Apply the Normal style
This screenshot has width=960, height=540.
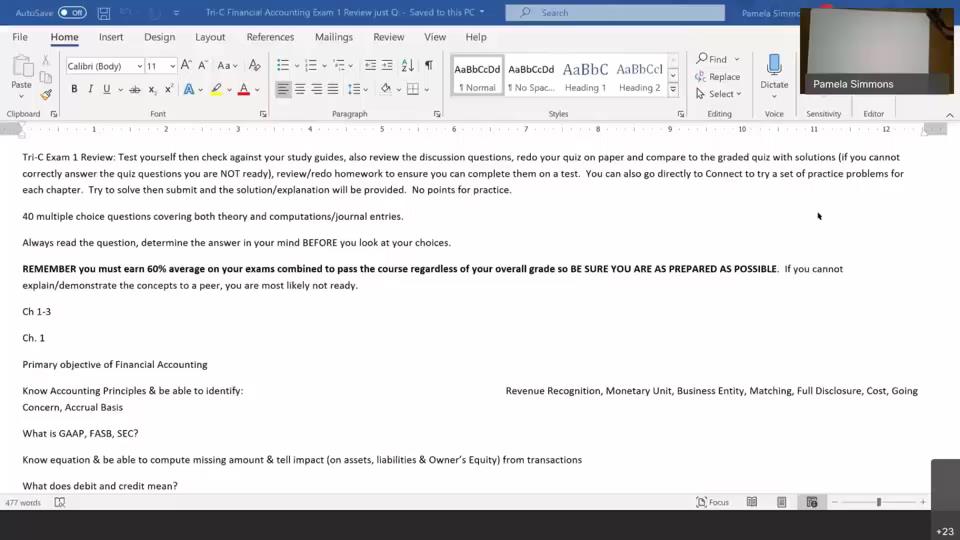pyautogui.click(x=477, y=76)
